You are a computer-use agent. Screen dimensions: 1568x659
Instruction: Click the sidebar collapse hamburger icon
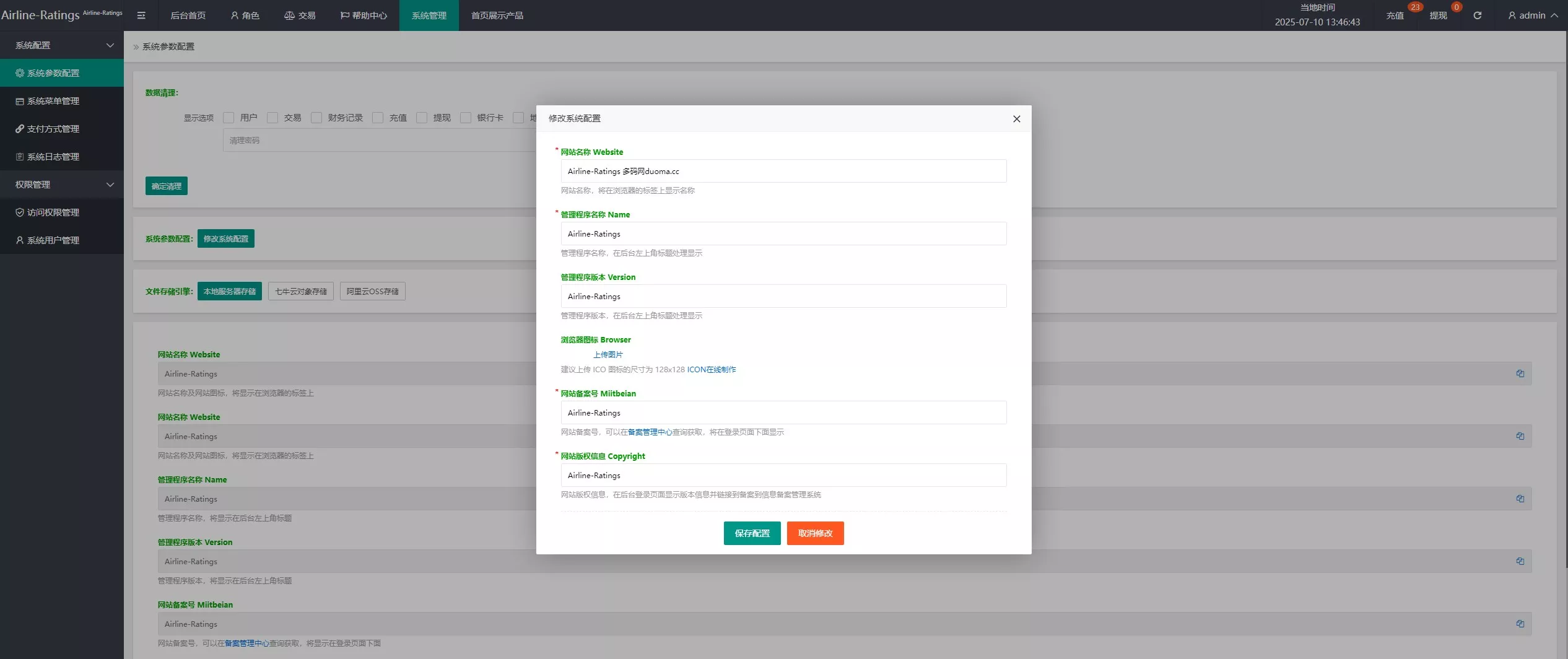pyautogui.click(x=141, y=15)
